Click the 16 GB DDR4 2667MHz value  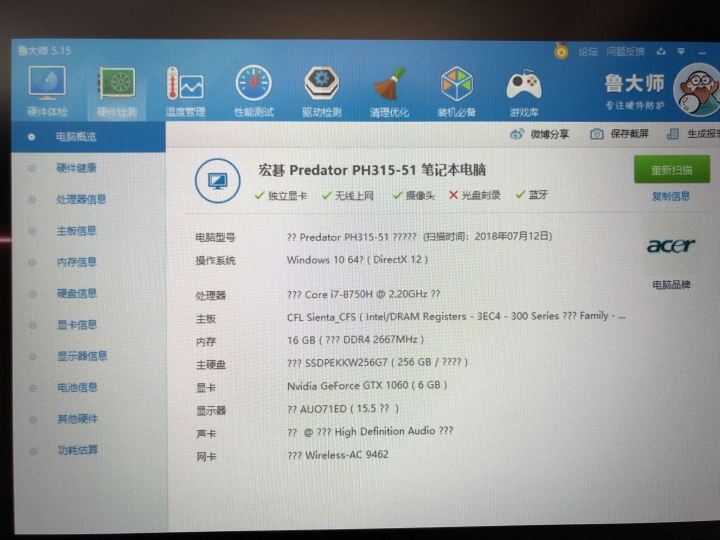tap(355, 340)
